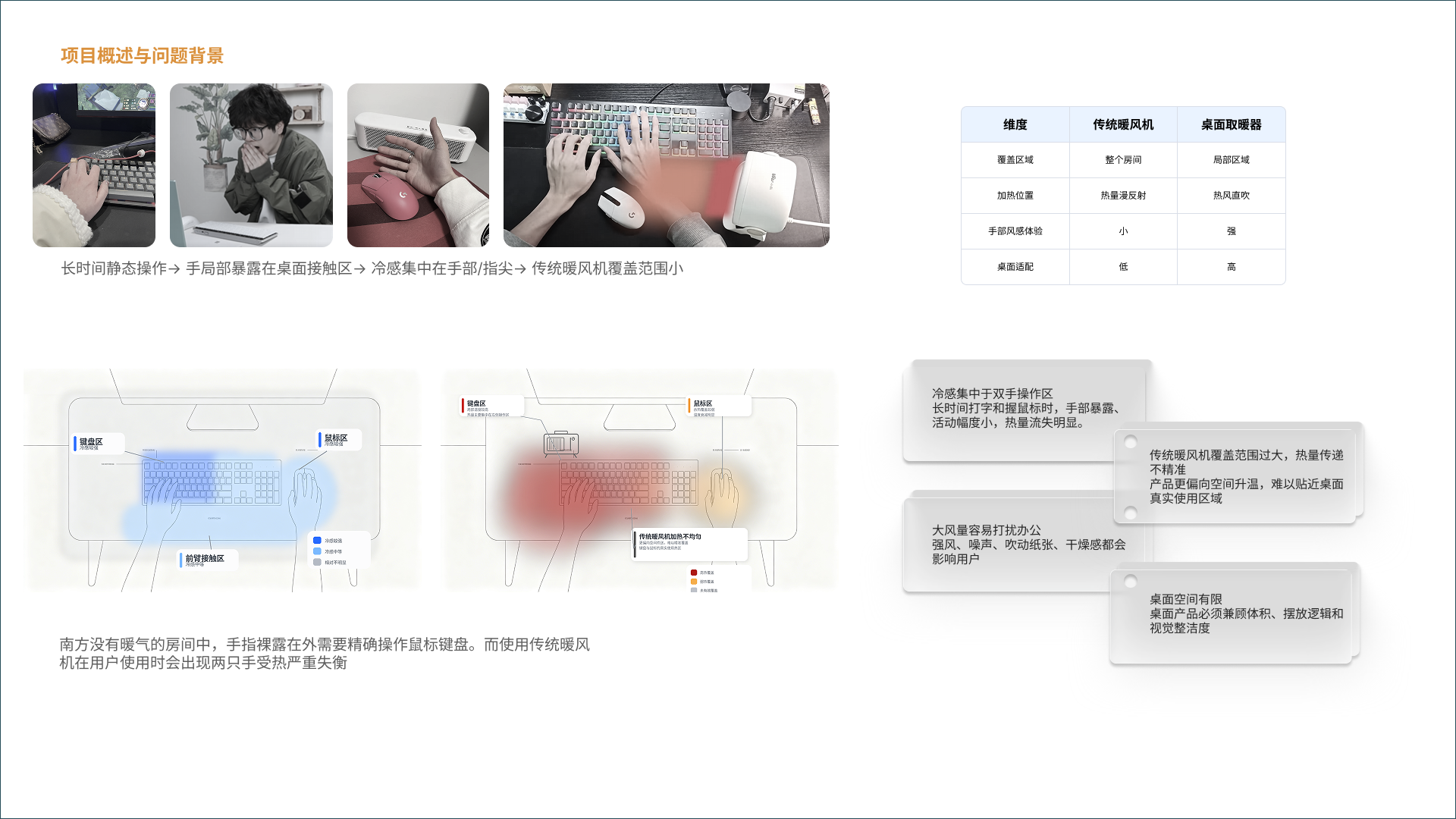Click the 桌面取暖器 column header
The width and height of the screenshot is (1456, 819).
[x=1231, y=124]
